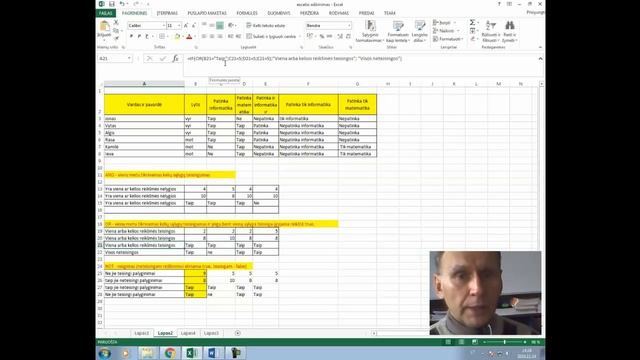Open the Format cells dropdown
This screenshot has width=640, height=360.
pos(448,39)
